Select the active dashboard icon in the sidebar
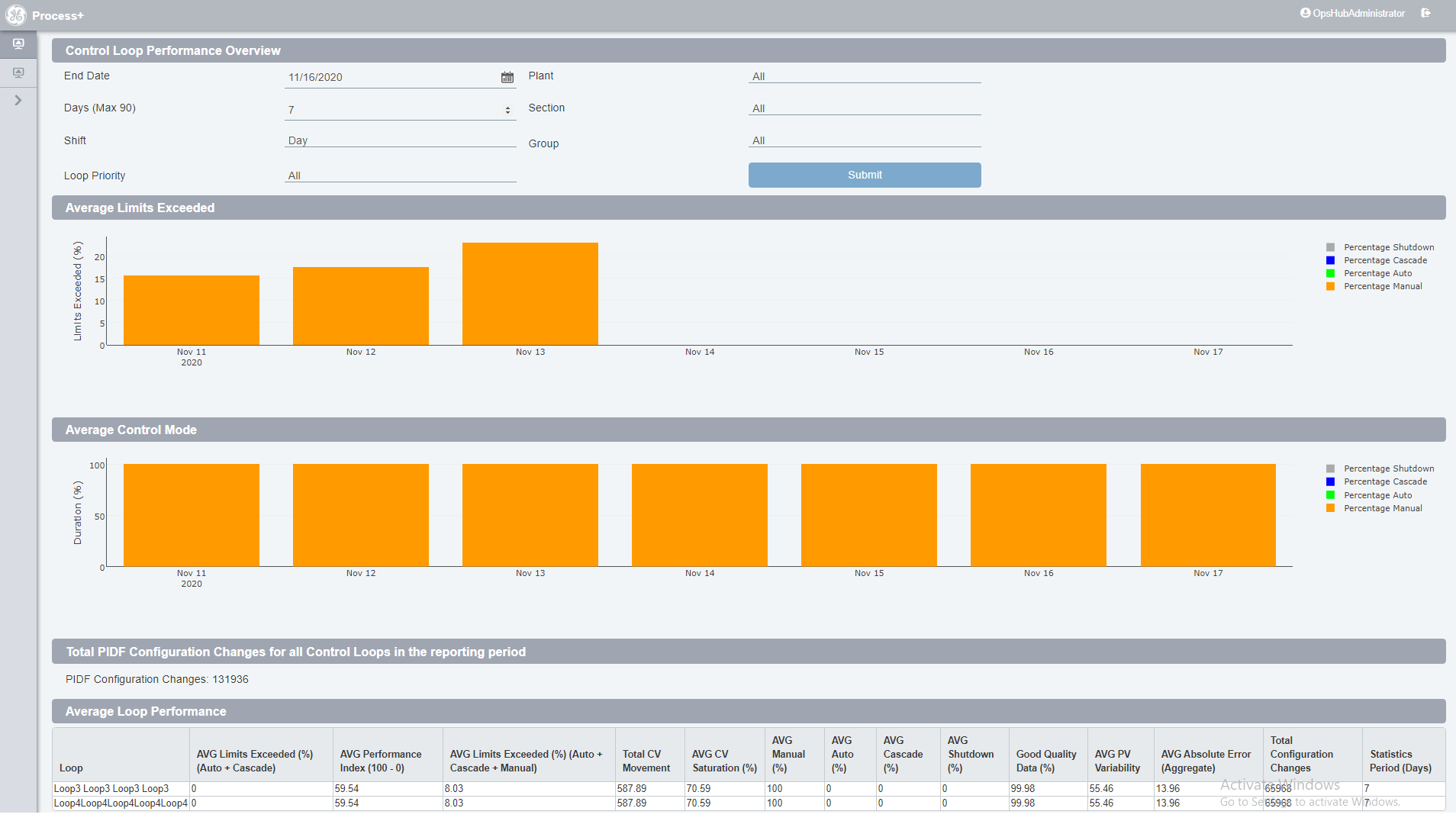 tap(19, 43)
